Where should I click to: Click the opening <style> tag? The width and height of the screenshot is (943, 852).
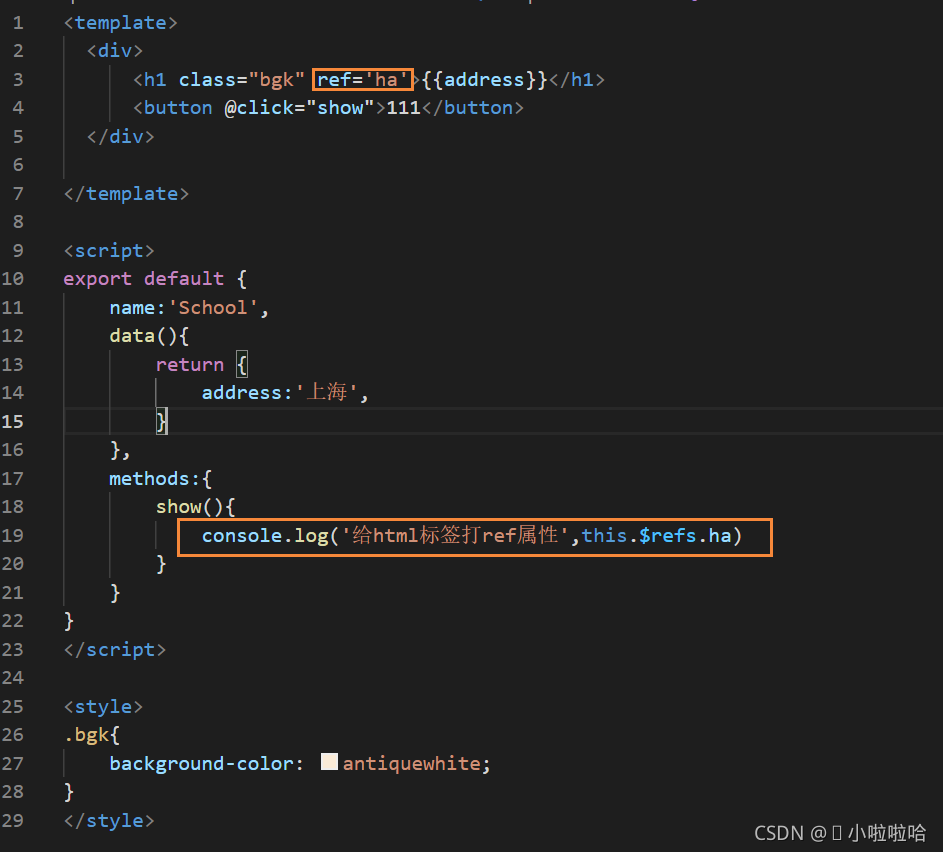(103, 706)
